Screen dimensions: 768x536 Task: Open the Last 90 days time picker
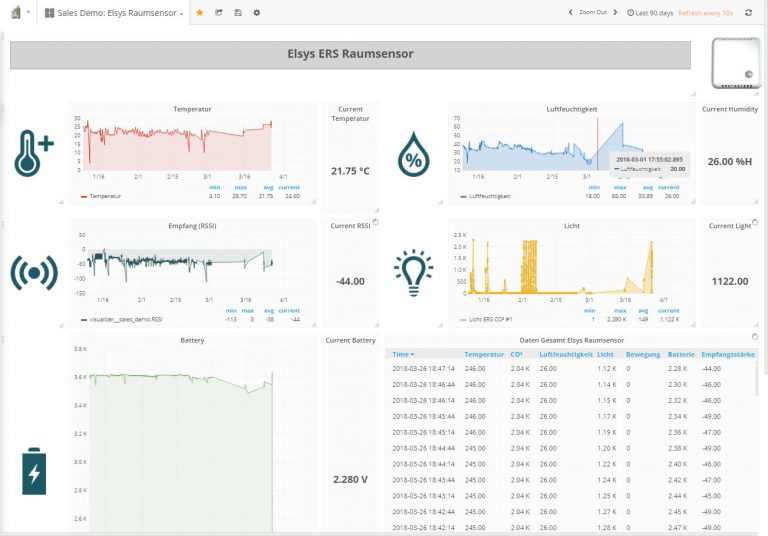click(650, 13)
